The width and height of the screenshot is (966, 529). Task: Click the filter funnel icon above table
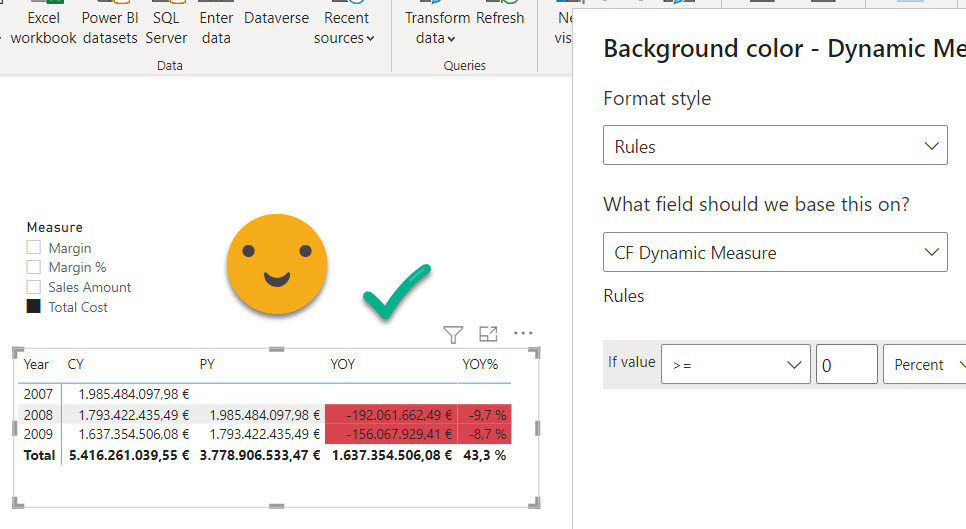[x=453, y=334]
